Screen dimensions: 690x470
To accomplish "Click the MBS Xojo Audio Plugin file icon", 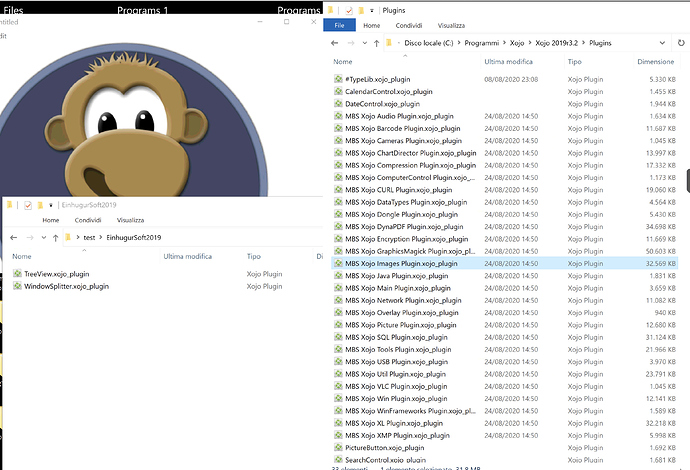I will point(338,116).
